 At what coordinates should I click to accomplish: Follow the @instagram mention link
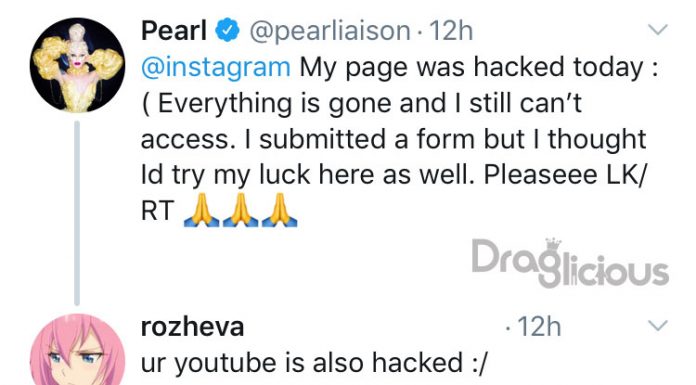pyautogui.click(x=216, y=67)
